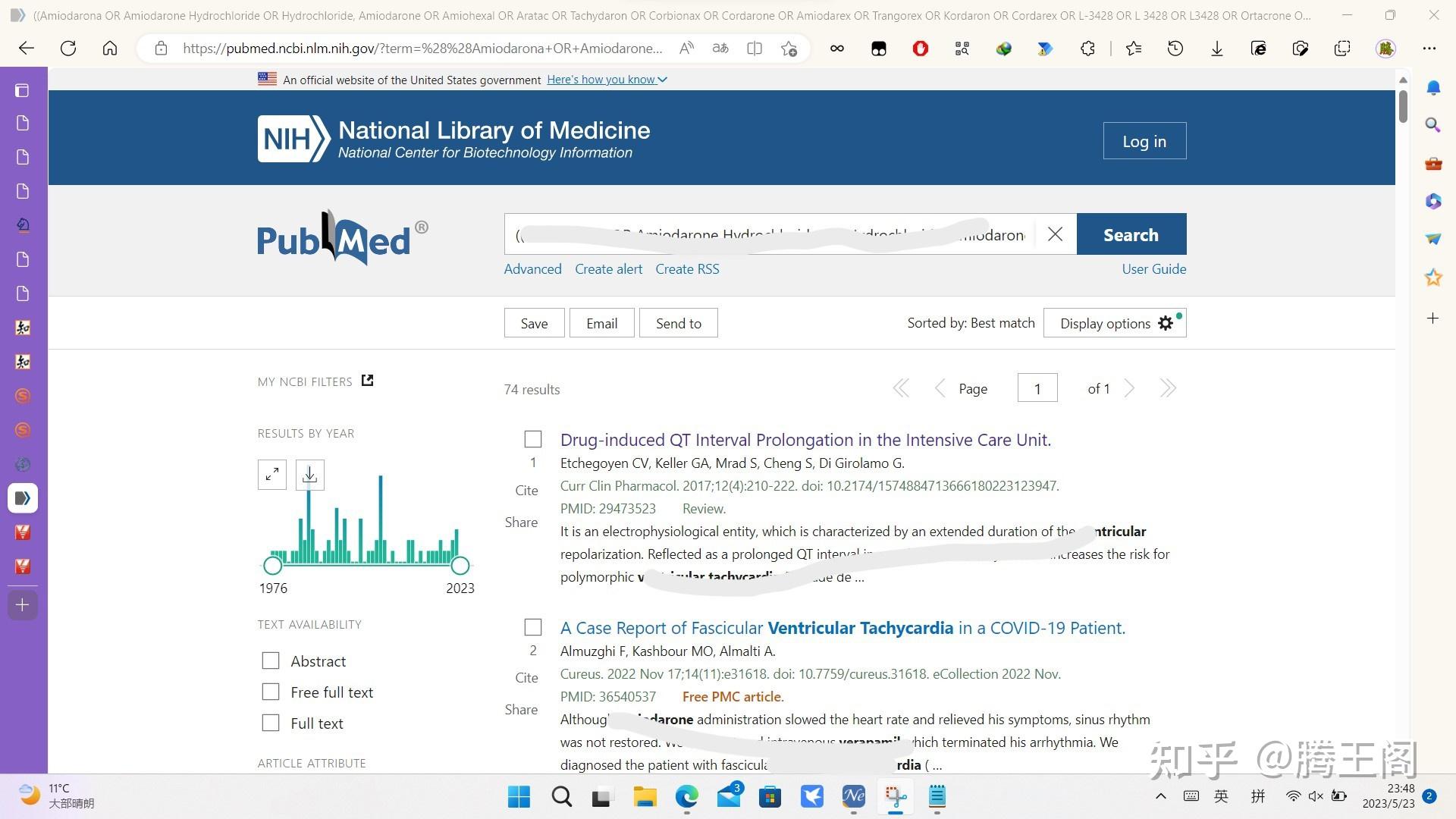Open Advanced search link
The height and width of the screenshot is (819, 1456).
pyautogui.click(x=533, y=269)
